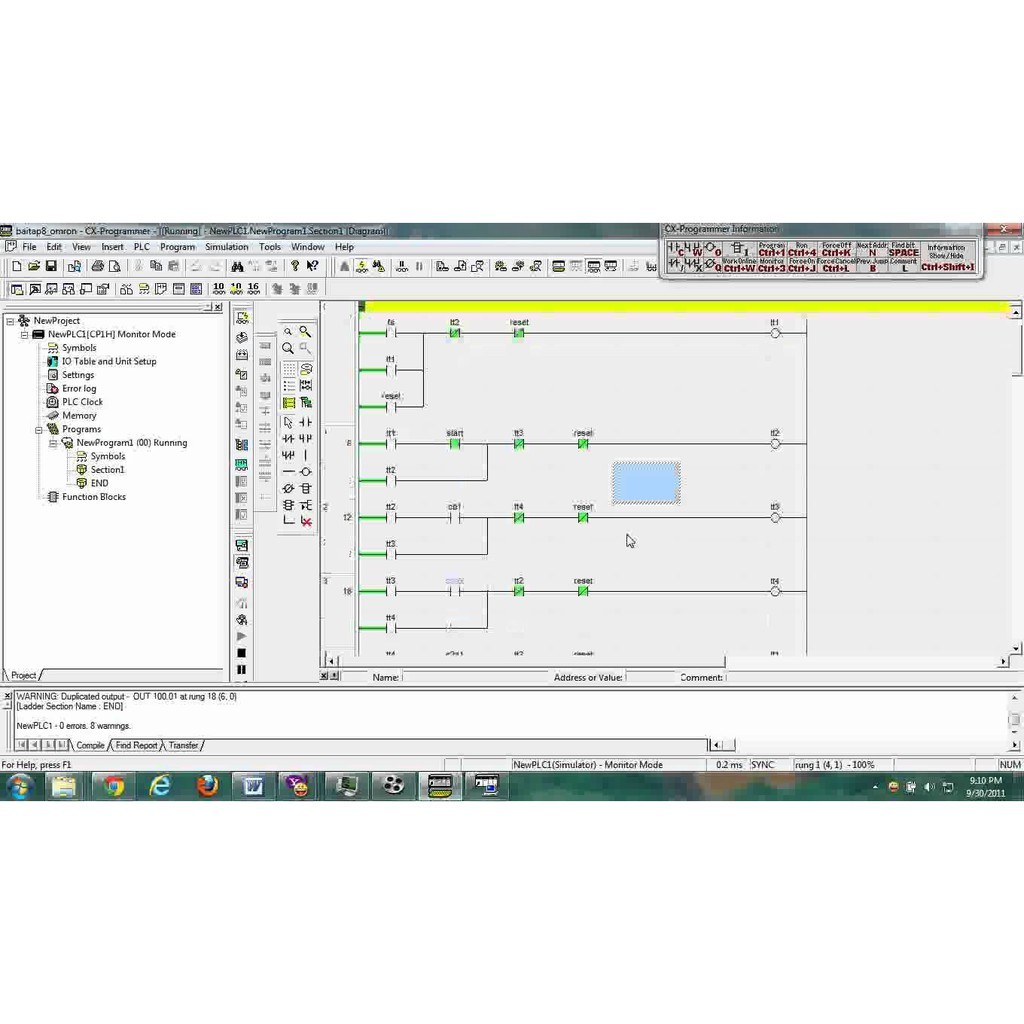
Task: Collapse the Programs tree node
Action: 39,430
